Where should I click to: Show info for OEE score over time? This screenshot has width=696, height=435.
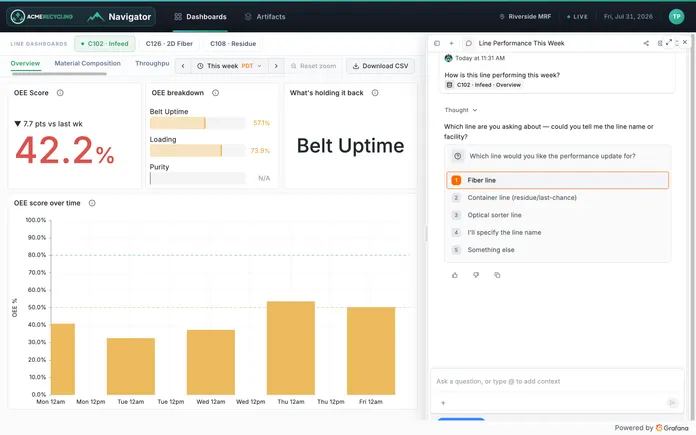pyautogui.click(x=92, y=203)
